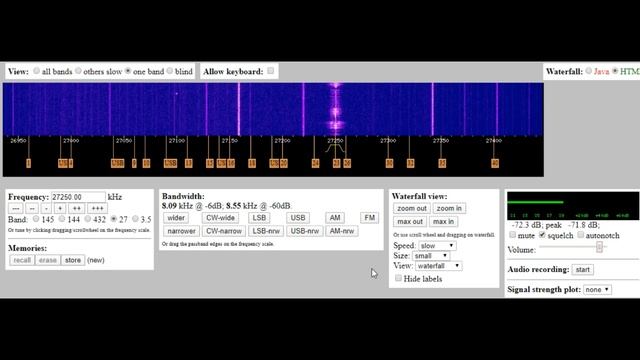Select AM-nrw mode

pos(342,231)
